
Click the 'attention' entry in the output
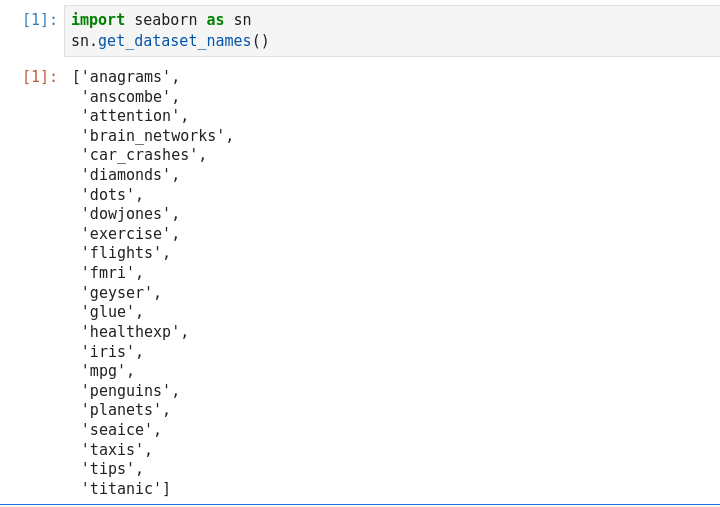click(130, 116)
